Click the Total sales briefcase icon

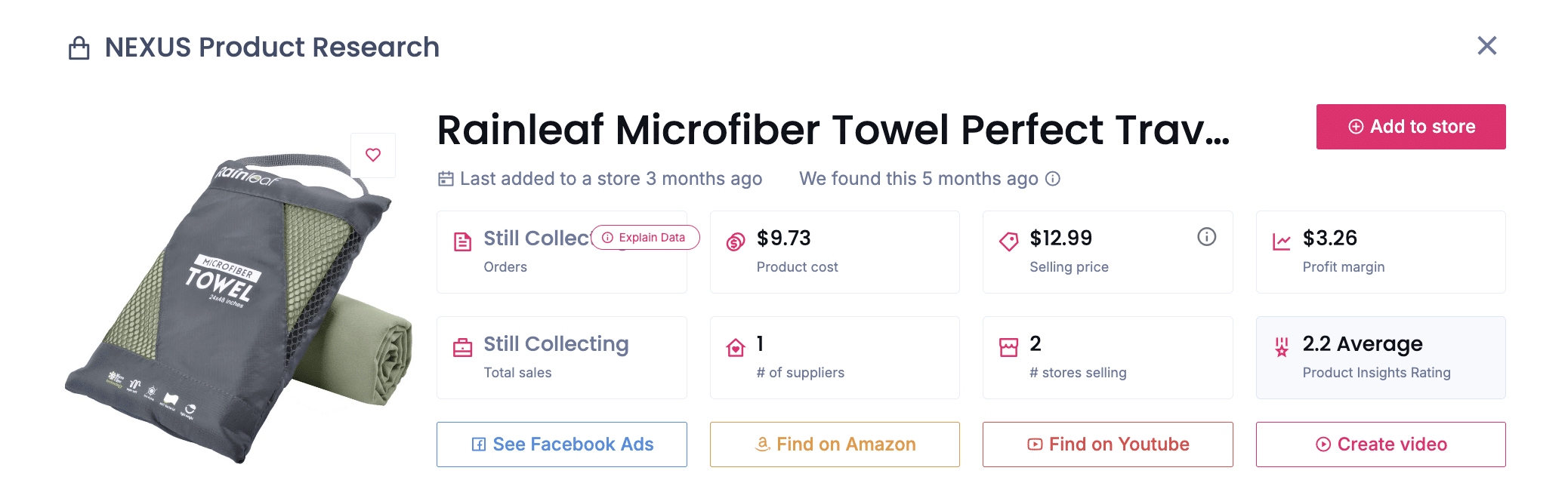462,347
